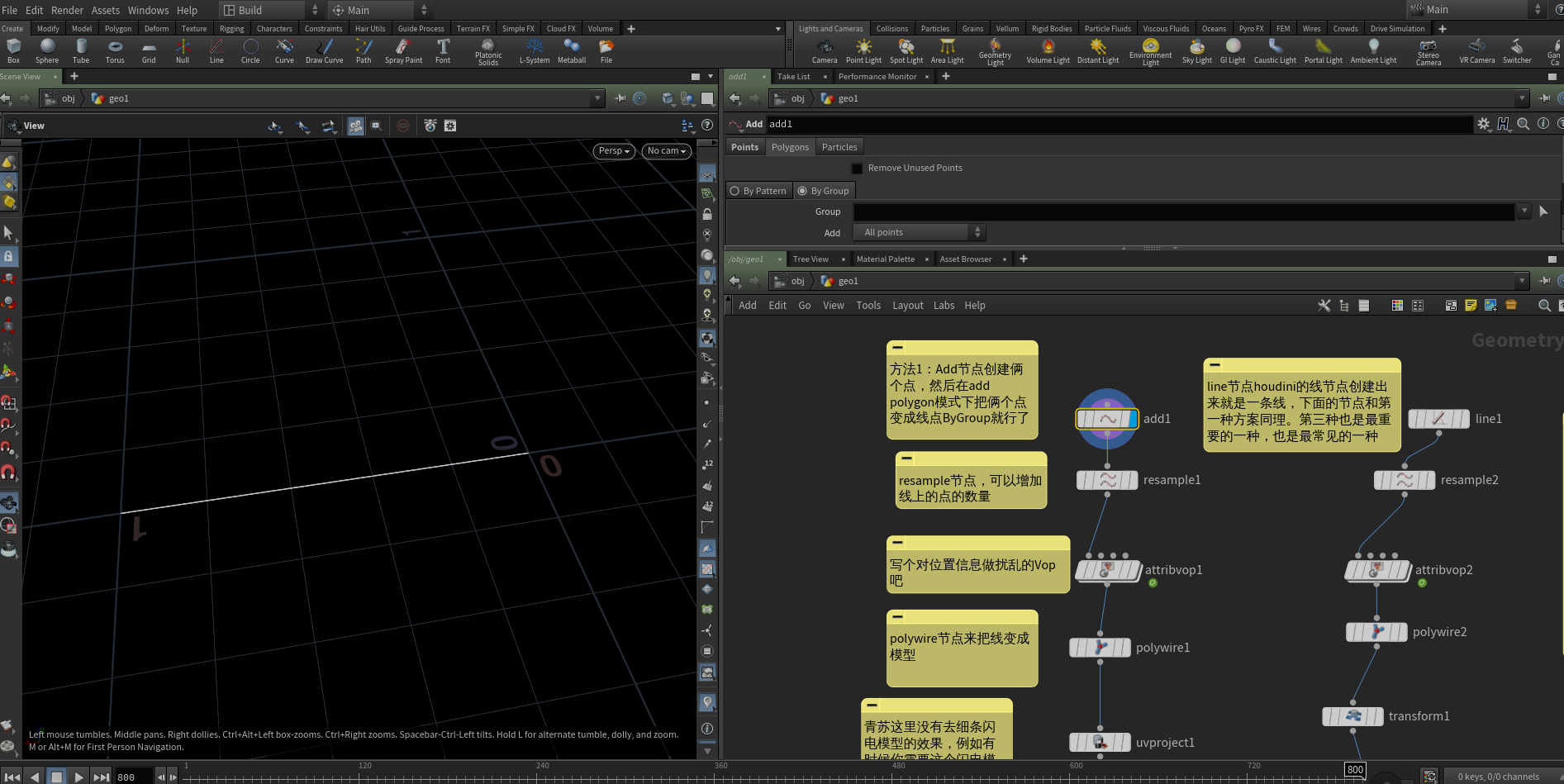Image resolution: width=1564 pixels, height=784 pixels.
Task: Enable Remove Unused Points checkbox
Action: tap(858, 169)
